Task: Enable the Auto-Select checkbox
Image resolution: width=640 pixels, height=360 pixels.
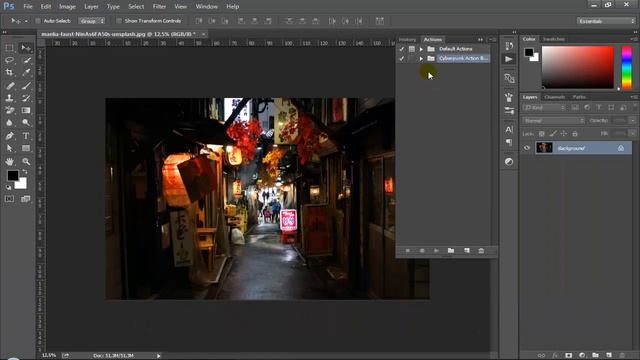Action: [x=38, y=21]
